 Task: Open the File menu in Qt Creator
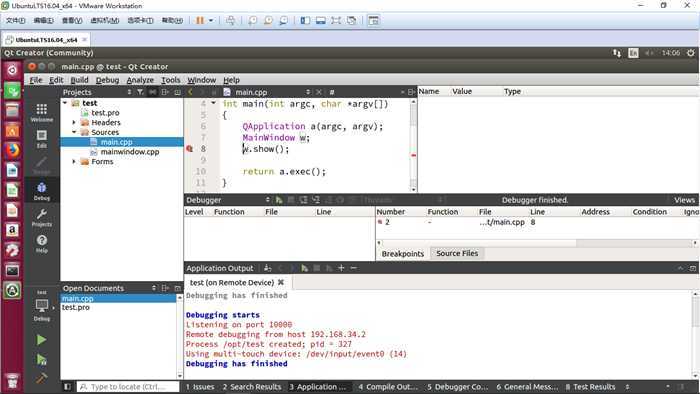36,80
